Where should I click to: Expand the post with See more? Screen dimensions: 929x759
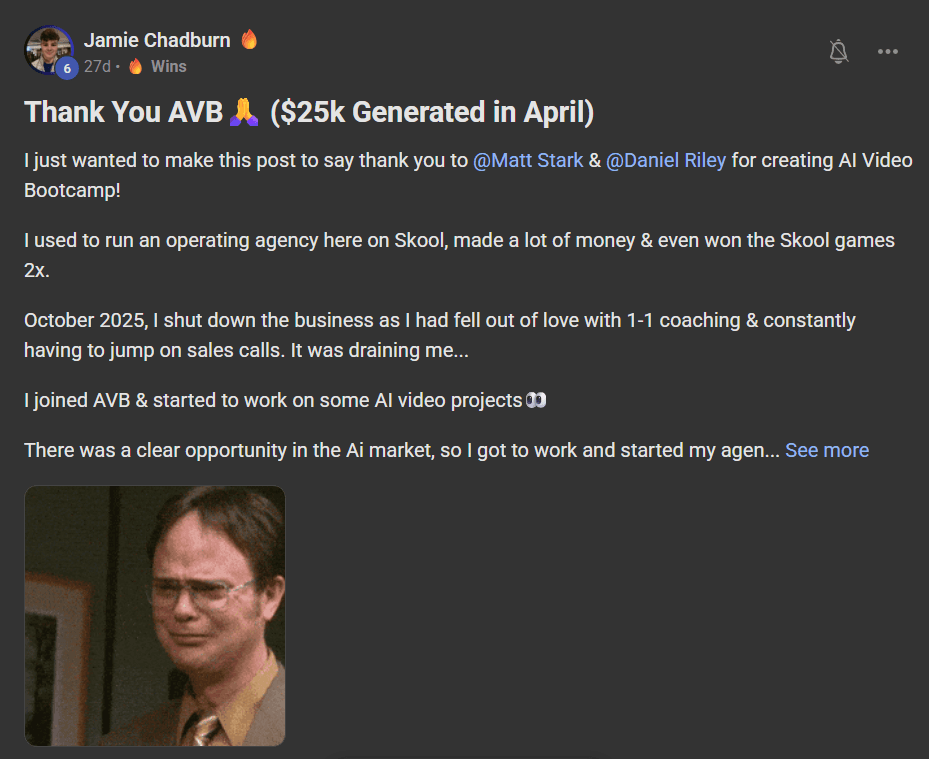(x=827, y=450)
